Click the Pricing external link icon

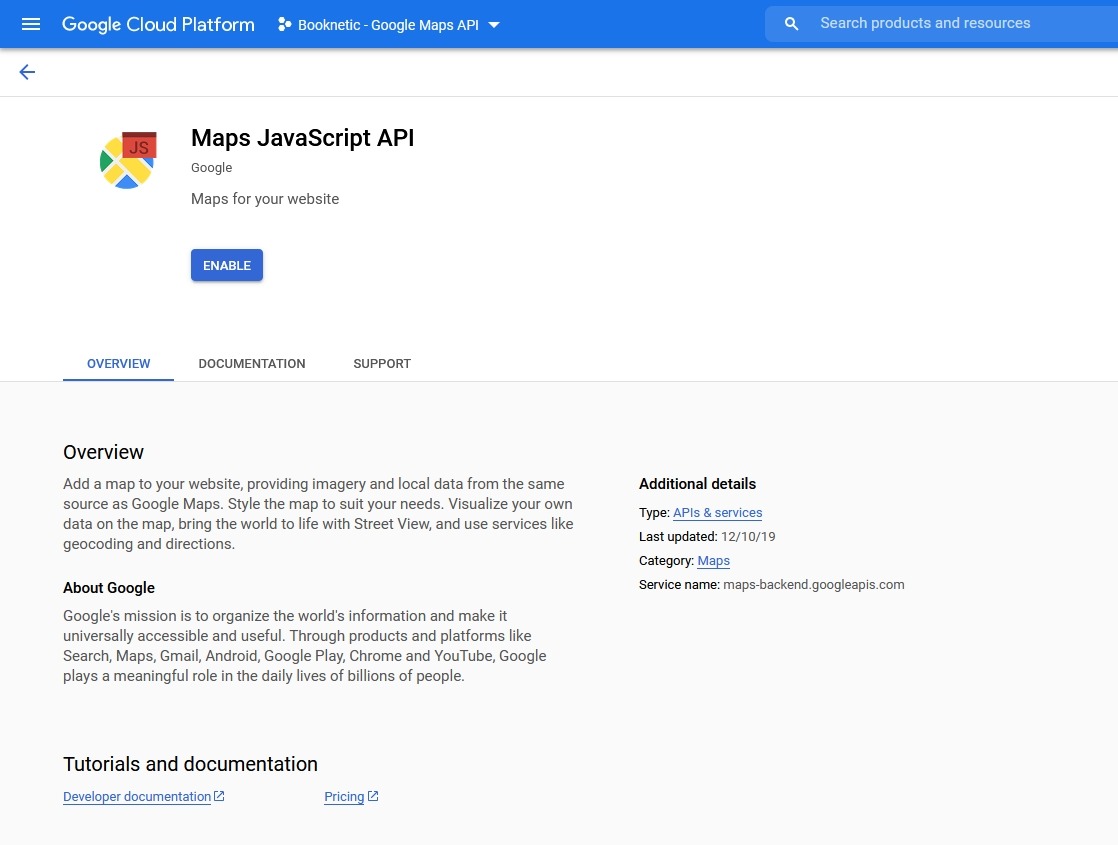[x=373, y=796]
